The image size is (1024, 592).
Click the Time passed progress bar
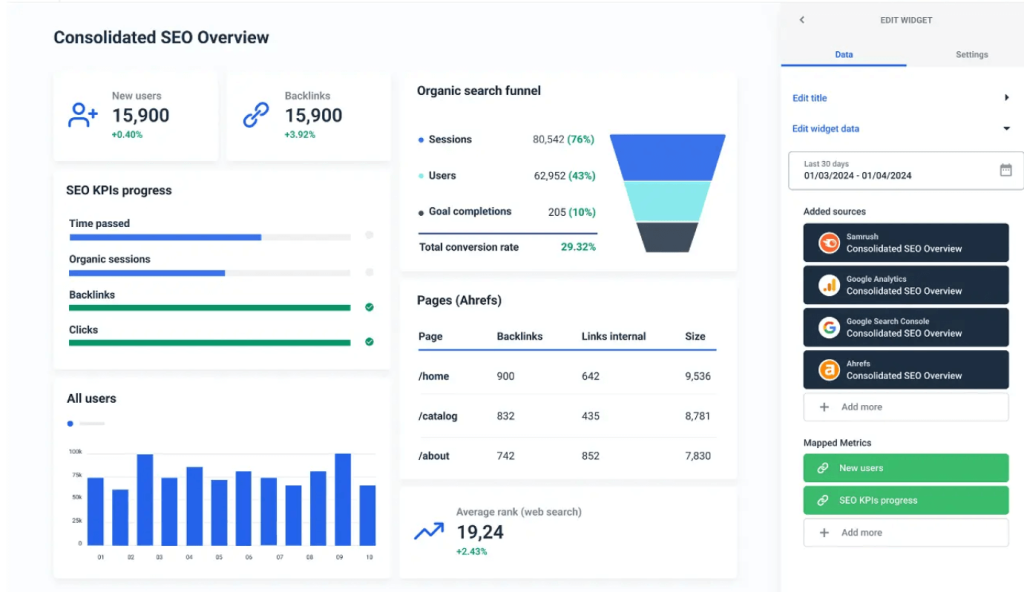coord(210,237)
